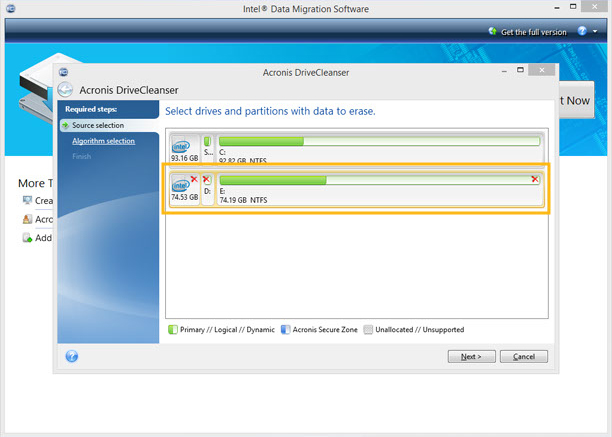Image resolution: width=612 pixels, height=437 pixels.
Task: Minimize the Acronis DriveCleanser dialog
Action: [504, 71]
